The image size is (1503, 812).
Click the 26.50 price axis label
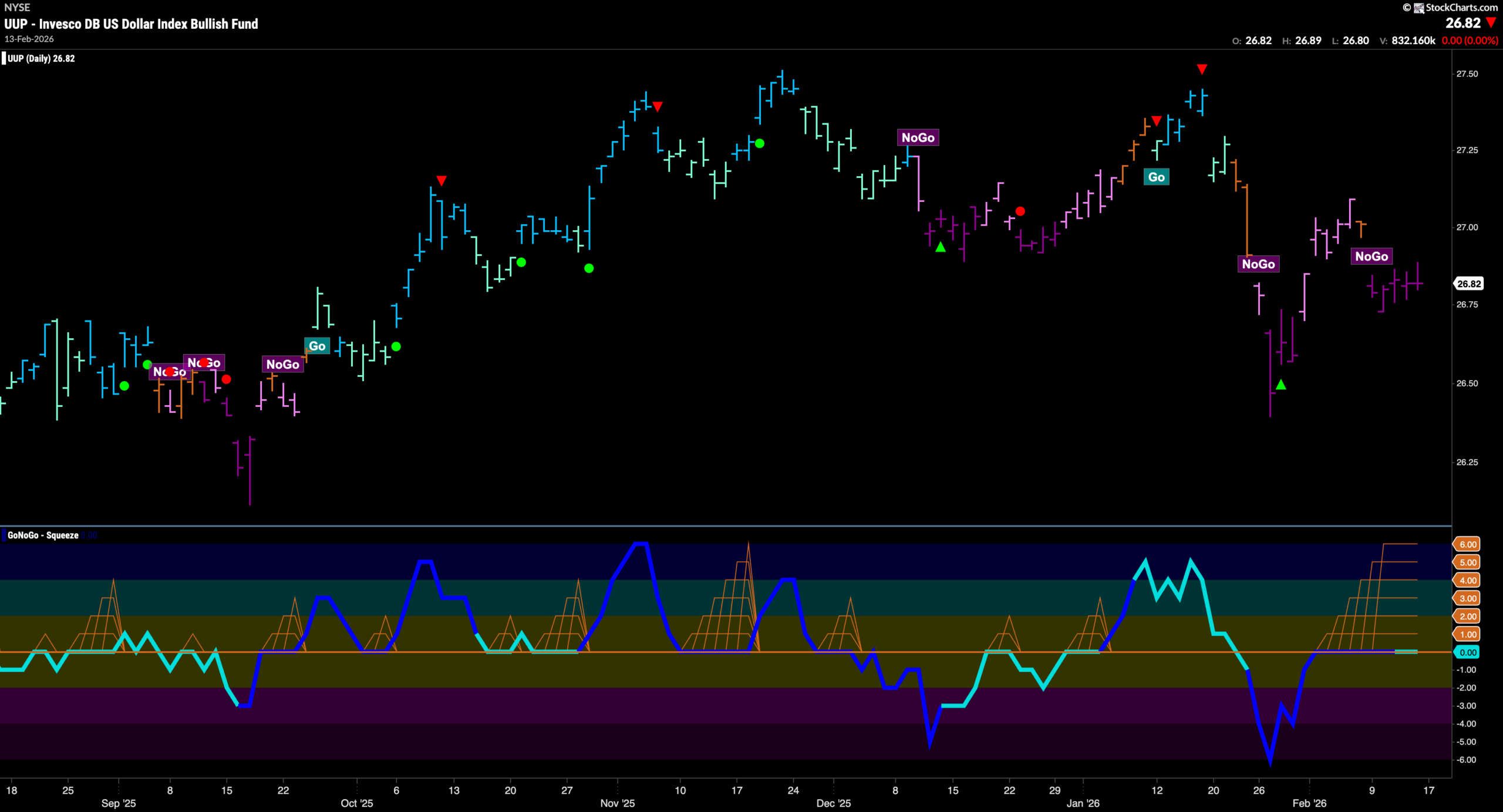(1467, 383)
